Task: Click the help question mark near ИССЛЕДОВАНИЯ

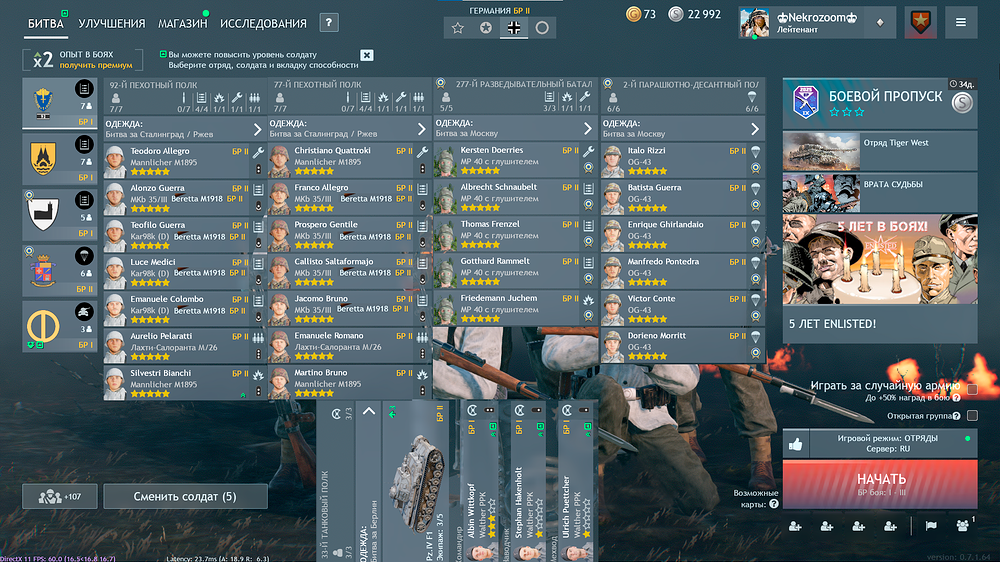Action: 329,23
